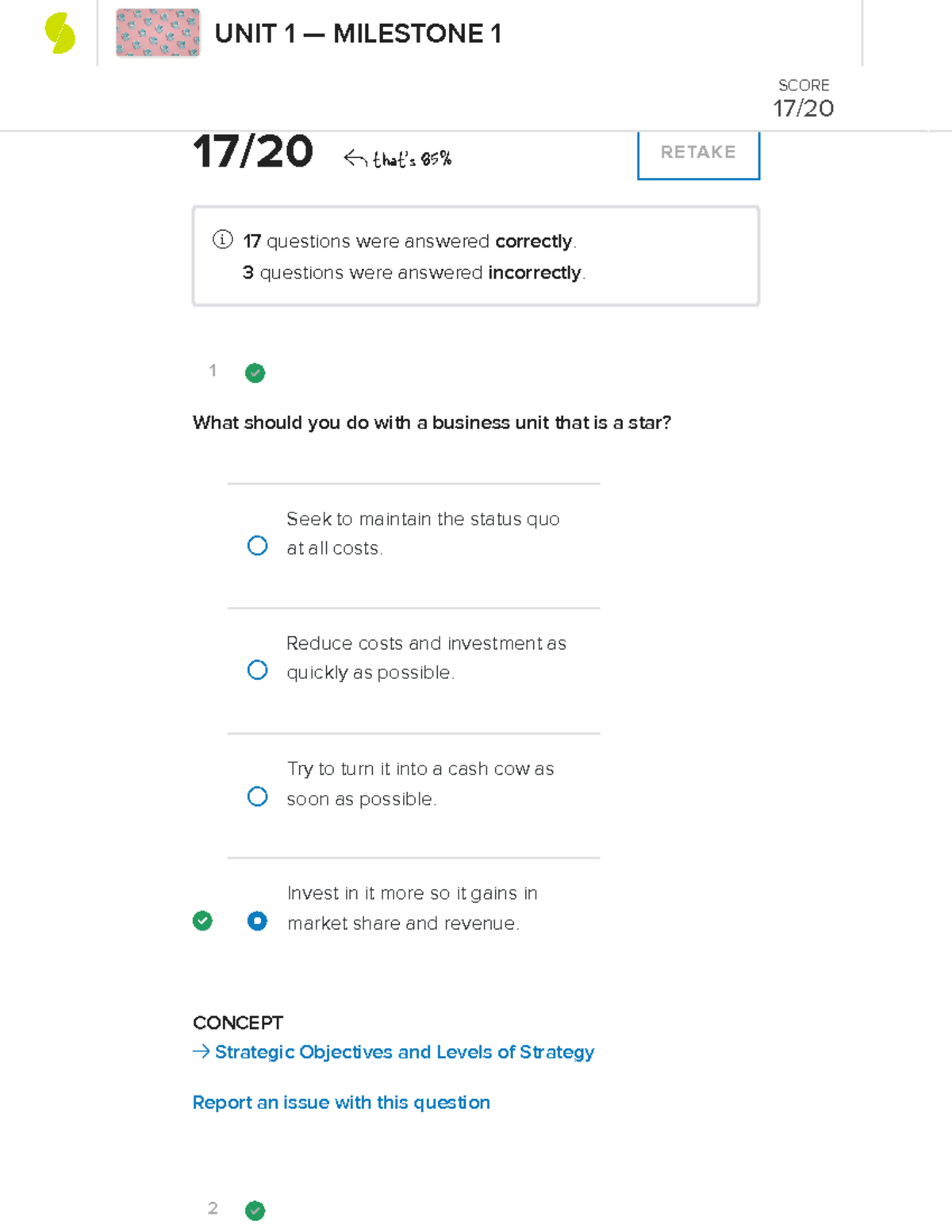
Task: Click the selected 'Invest in it more' radio button
Action: [x=257, y=921]
